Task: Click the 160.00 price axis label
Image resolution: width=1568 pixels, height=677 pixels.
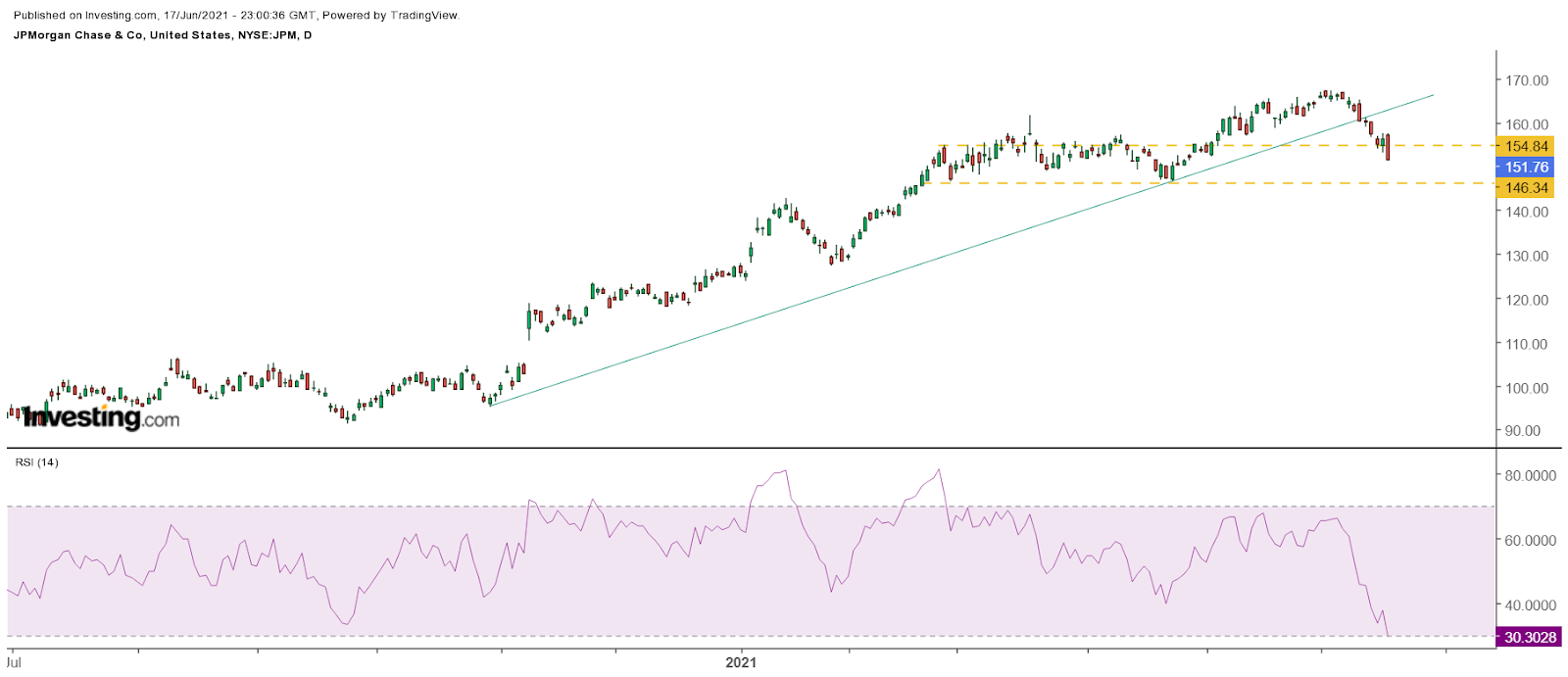Action: (x=1527, y=124)
